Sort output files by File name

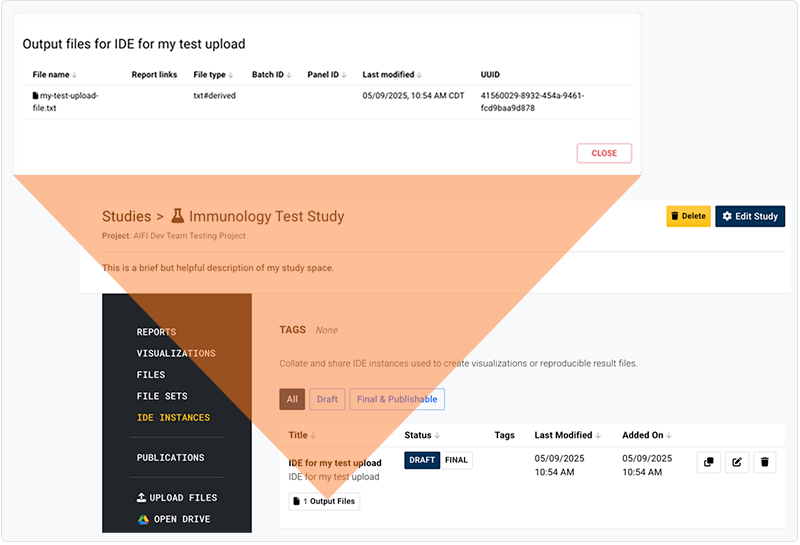click(54, 75)
